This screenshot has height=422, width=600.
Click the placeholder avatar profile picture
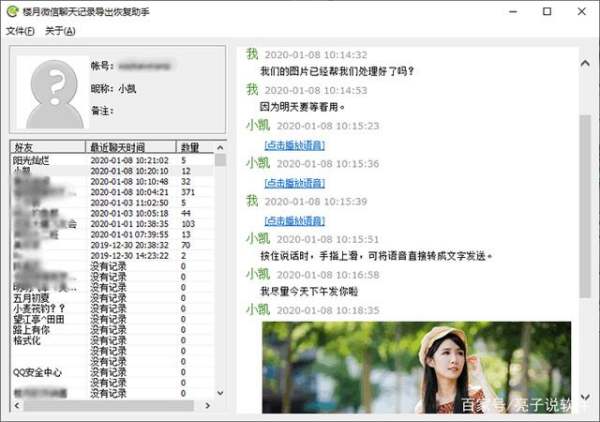click(53, 92)
